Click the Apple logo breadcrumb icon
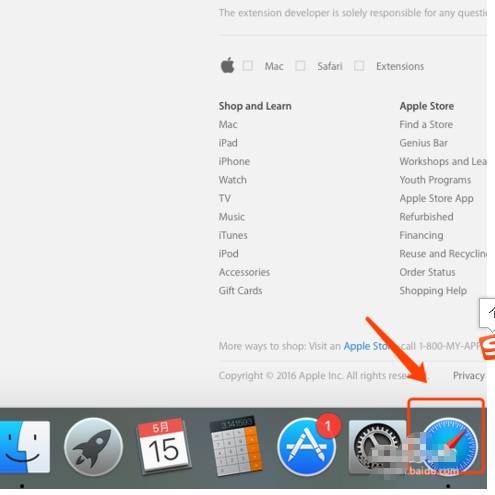This screenshot has height=495, width=495. pyautogui.click(x=227, y=65)
